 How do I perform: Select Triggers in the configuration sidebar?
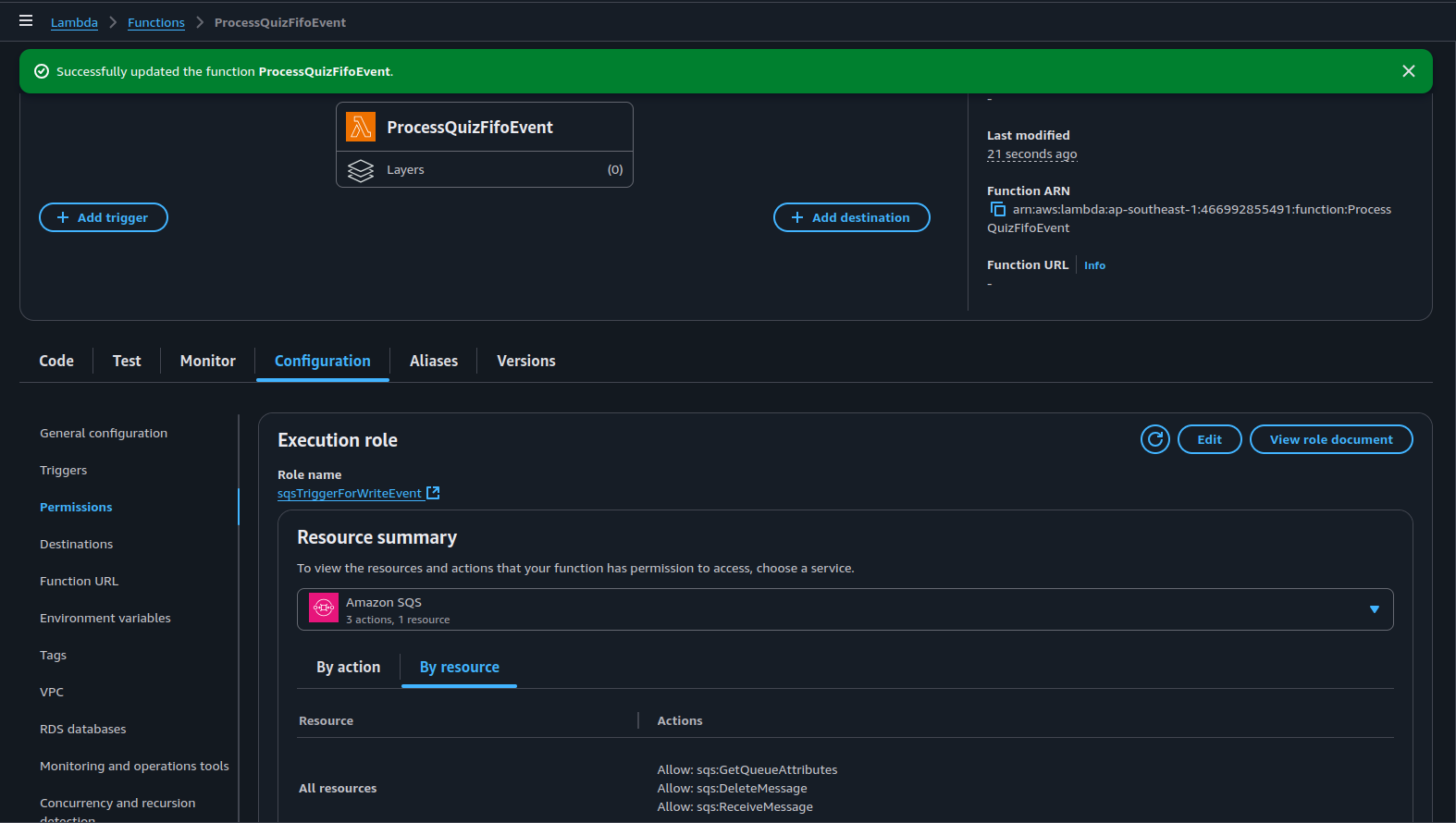(64, 470)
